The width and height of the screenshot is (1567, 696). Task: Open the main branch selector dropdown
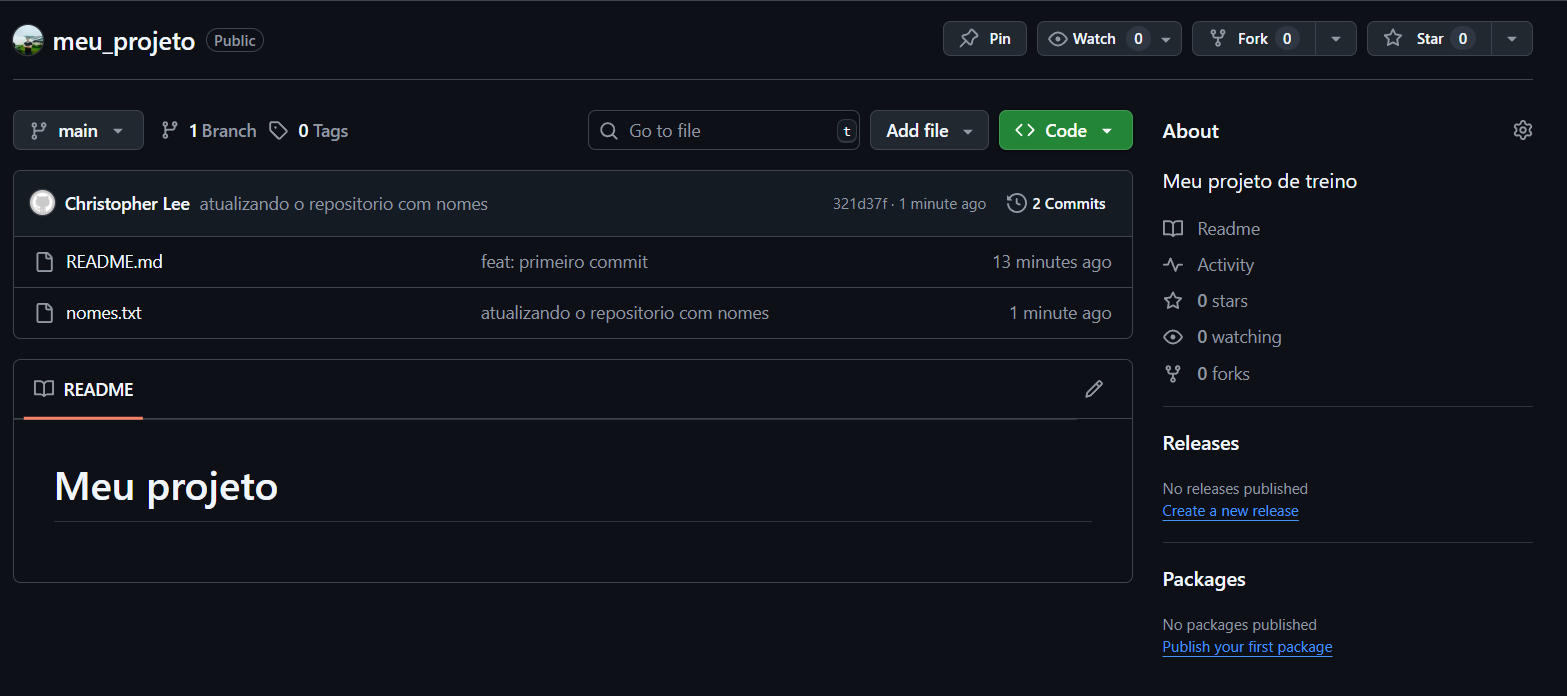click(x=78, y=130)
